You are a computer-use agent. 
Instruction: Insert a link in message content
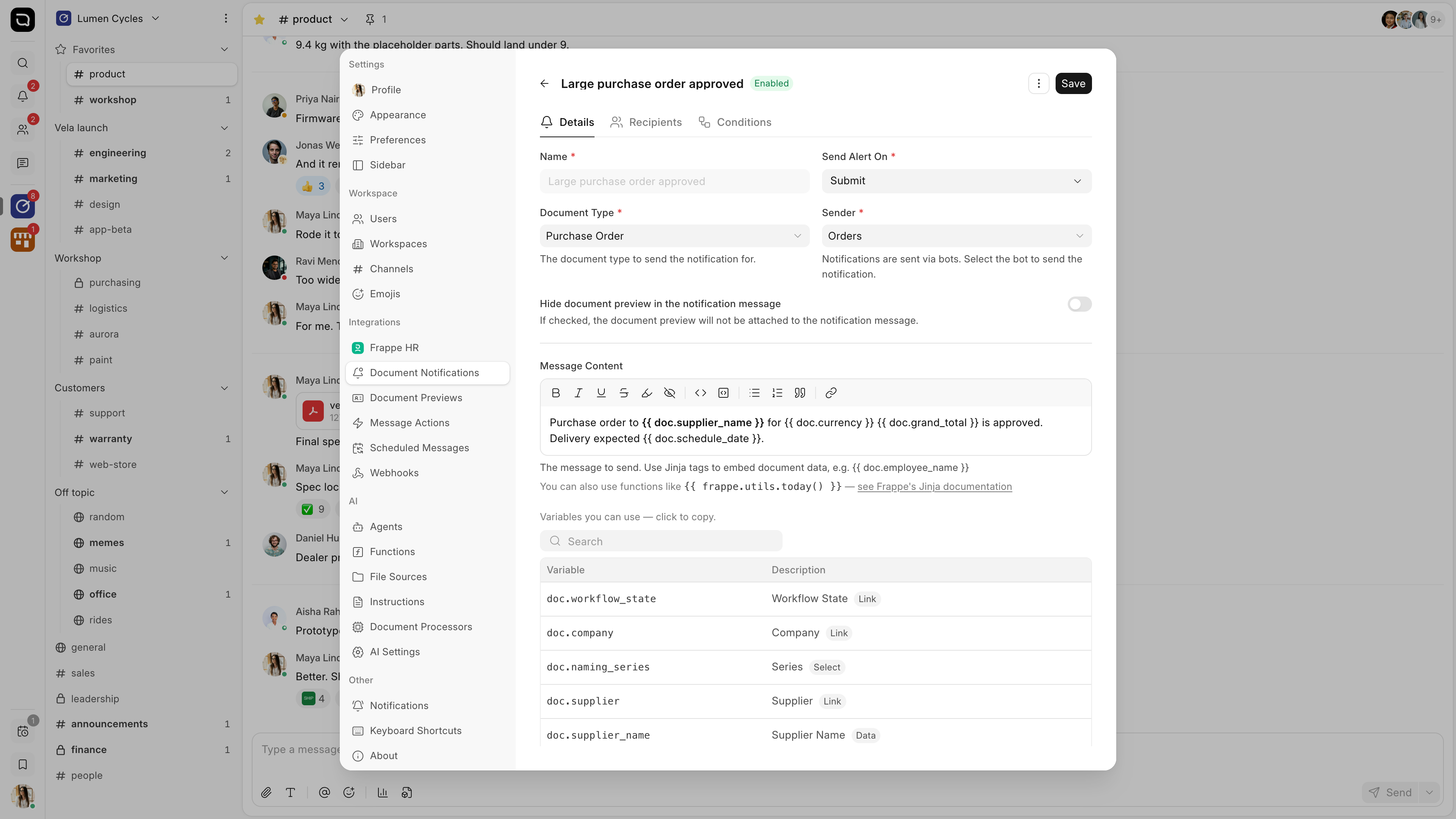click(x=831, y=393)
